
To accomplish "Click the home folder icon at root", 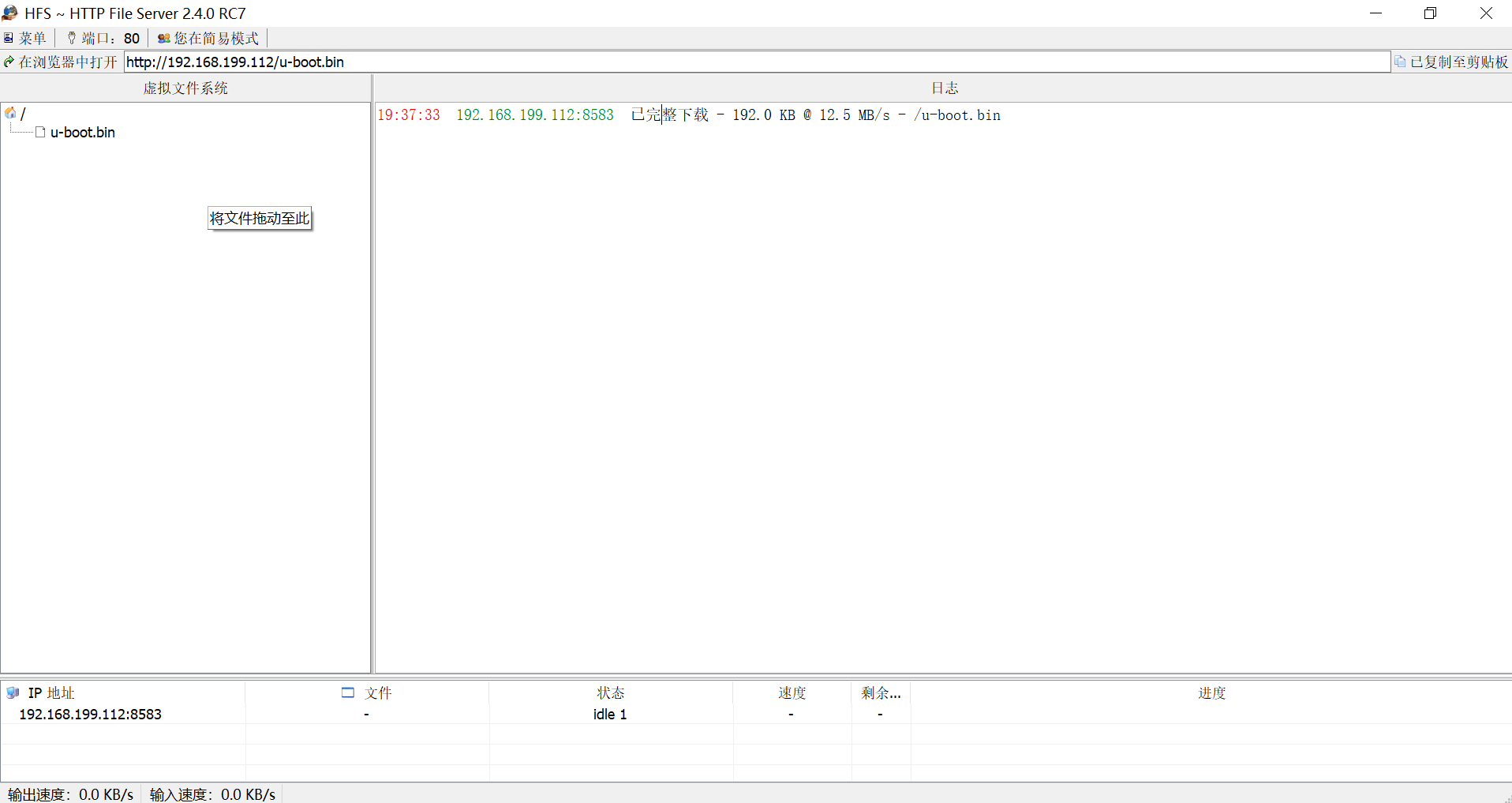I will pos(10,113).
